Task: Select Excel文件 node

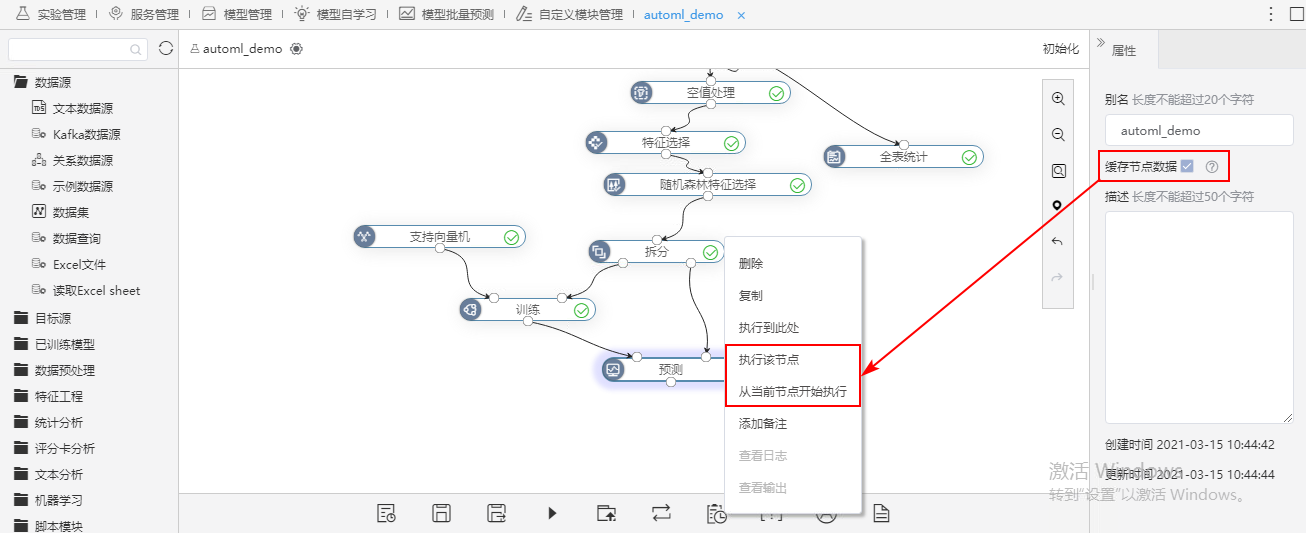Action: point(68,264)
